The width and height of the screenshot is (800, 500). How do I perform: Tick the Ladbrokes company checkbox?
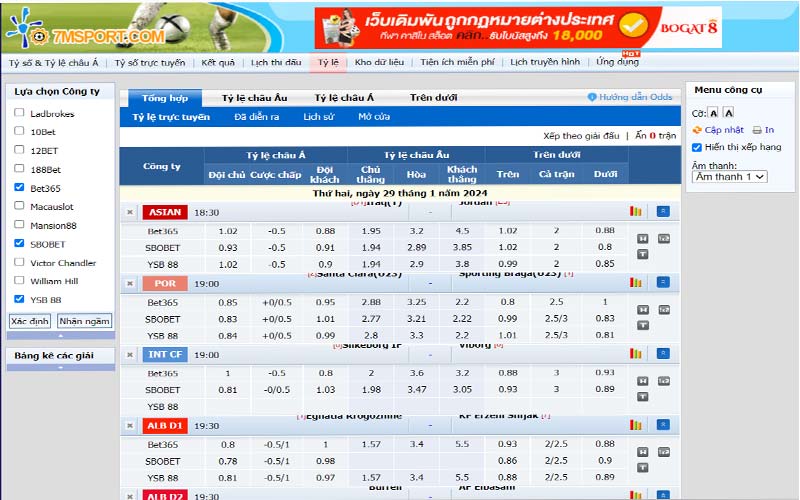tap(19, 113)
